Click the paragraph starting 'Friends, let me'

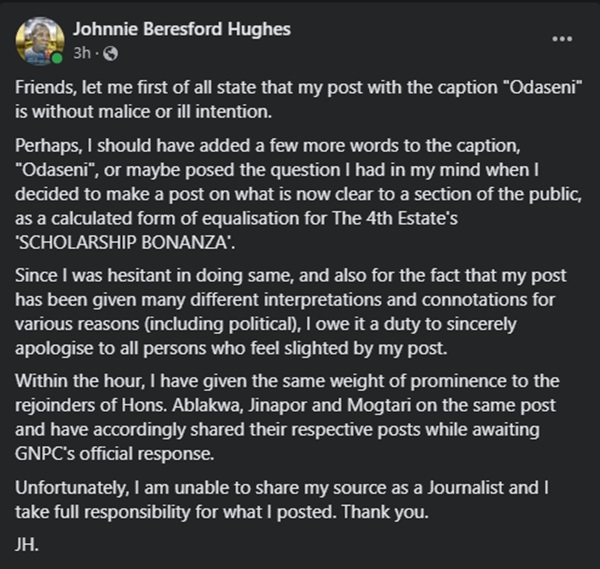(x=298, y=99)
